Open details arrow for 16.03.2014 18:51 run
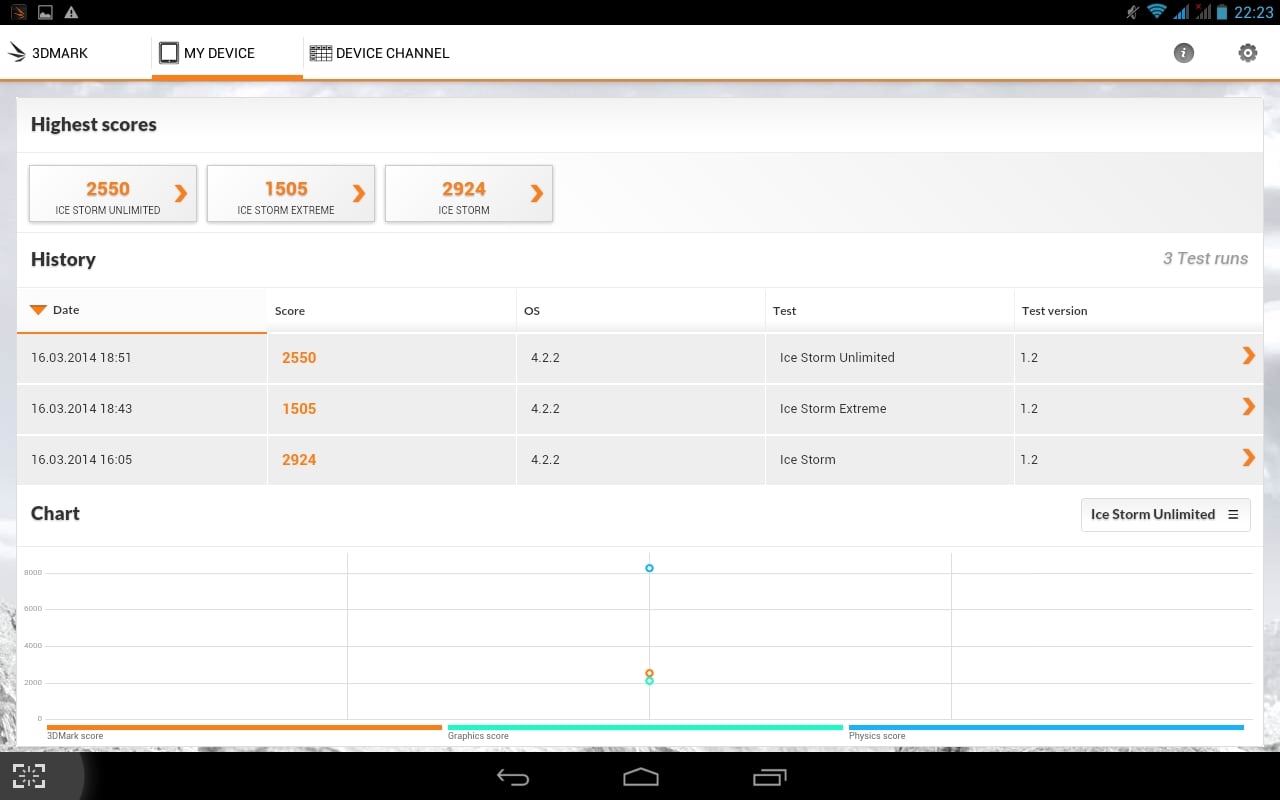The image size is (1280, 800). coord(1248,356)
